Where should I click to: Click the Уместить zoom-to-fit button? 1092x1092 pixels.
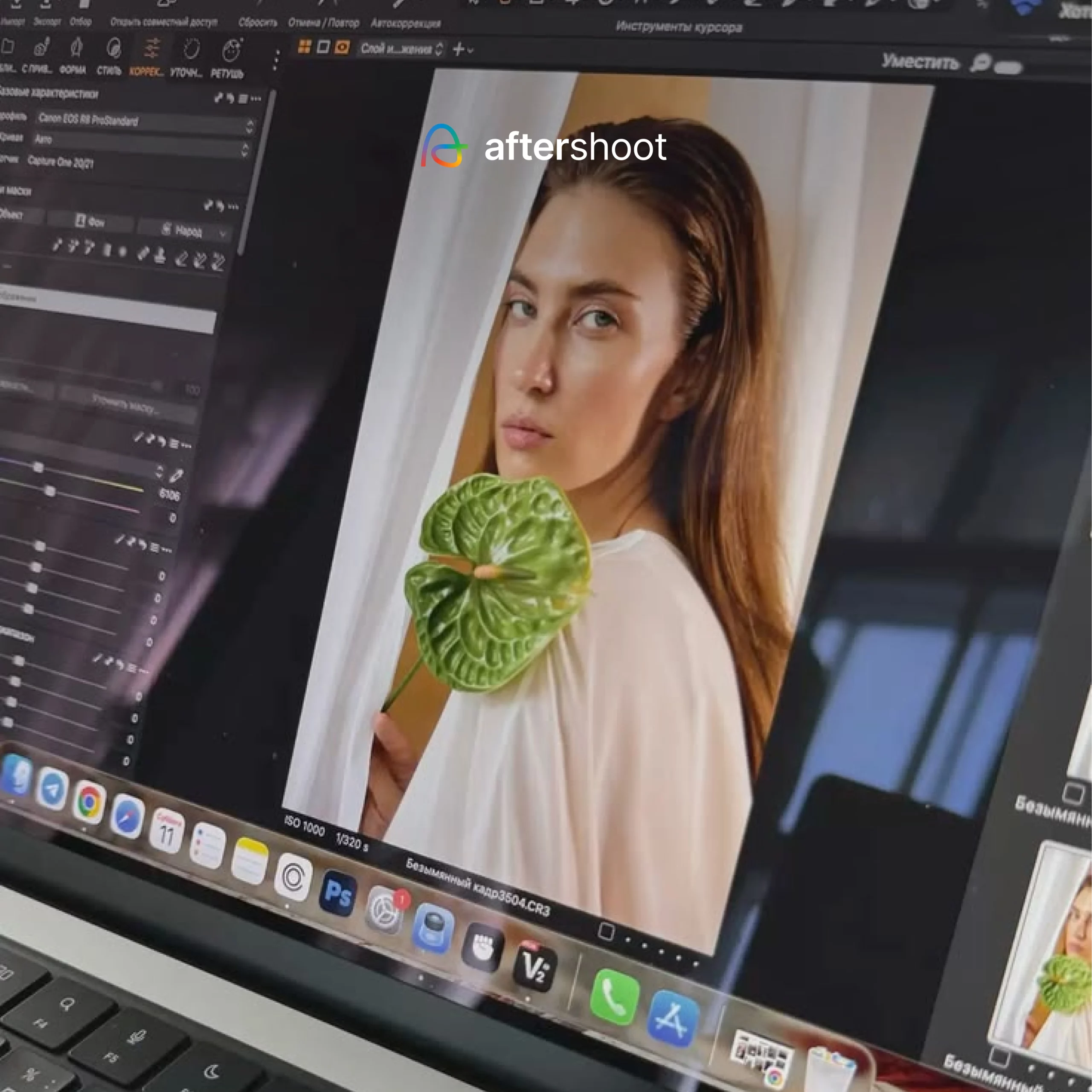tap(921, 61)
